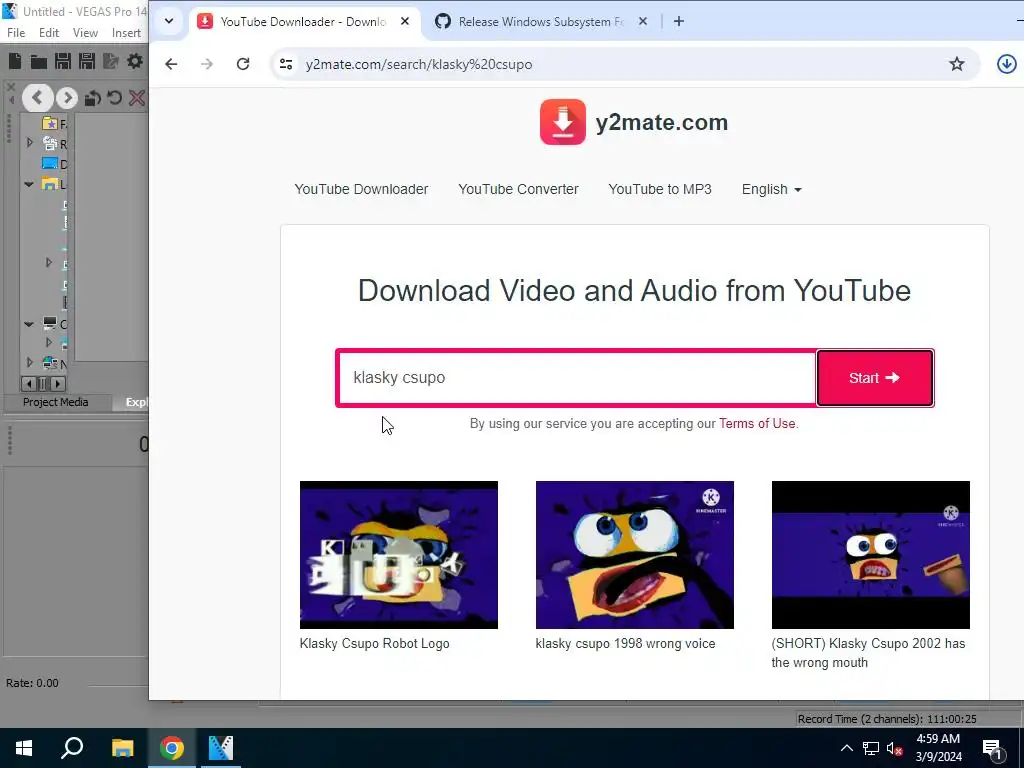The width and height of the screenshot is (1024, 768).
Task: View site information icon in address bar
Action: coord(286,64)
